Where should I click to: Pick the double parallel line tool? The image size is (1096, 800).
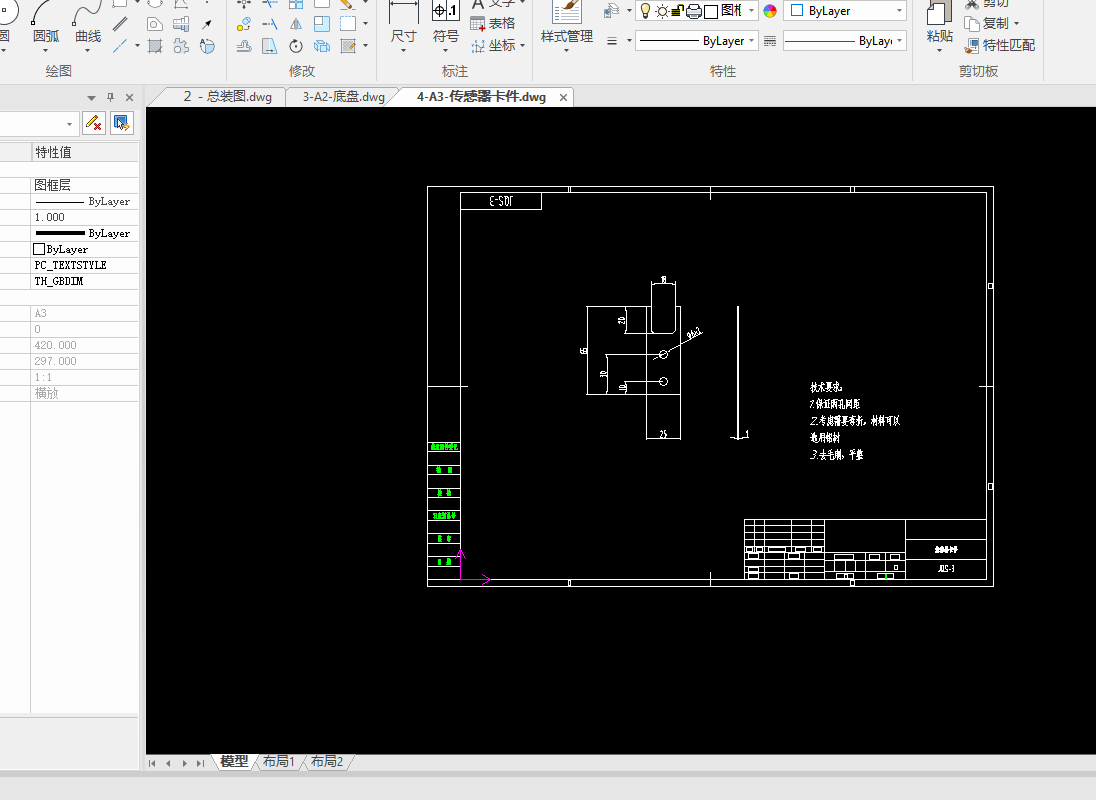[x=120, y=24]
